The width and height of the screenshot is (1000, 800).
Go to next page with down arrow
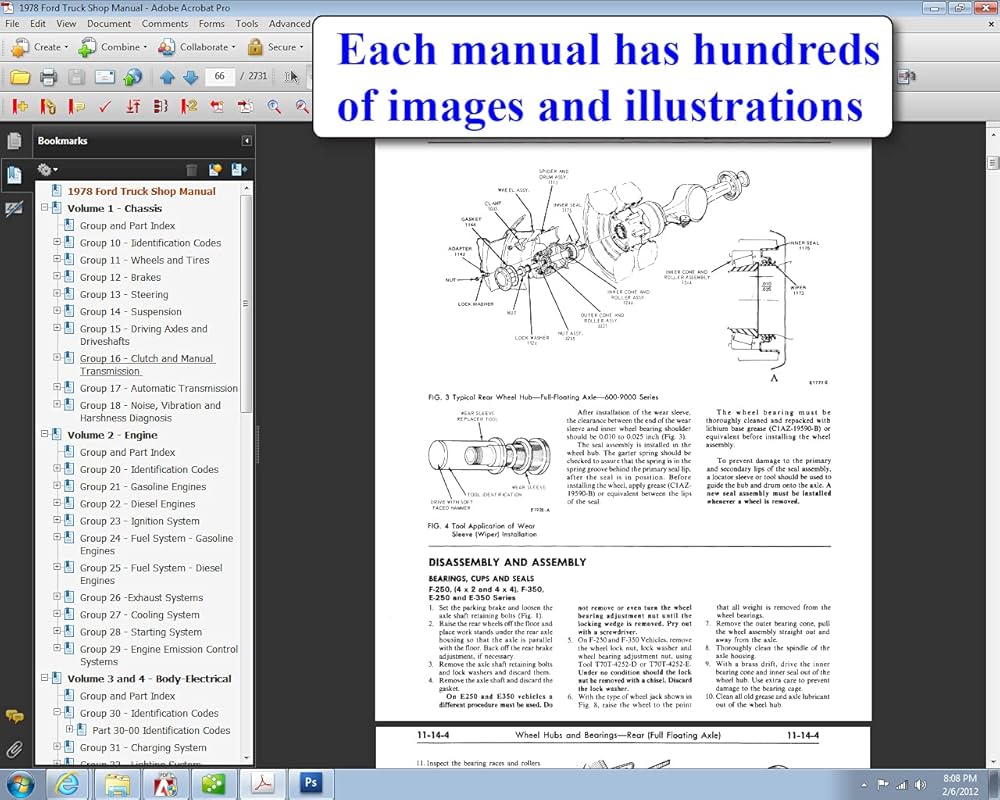click(190, 77)
